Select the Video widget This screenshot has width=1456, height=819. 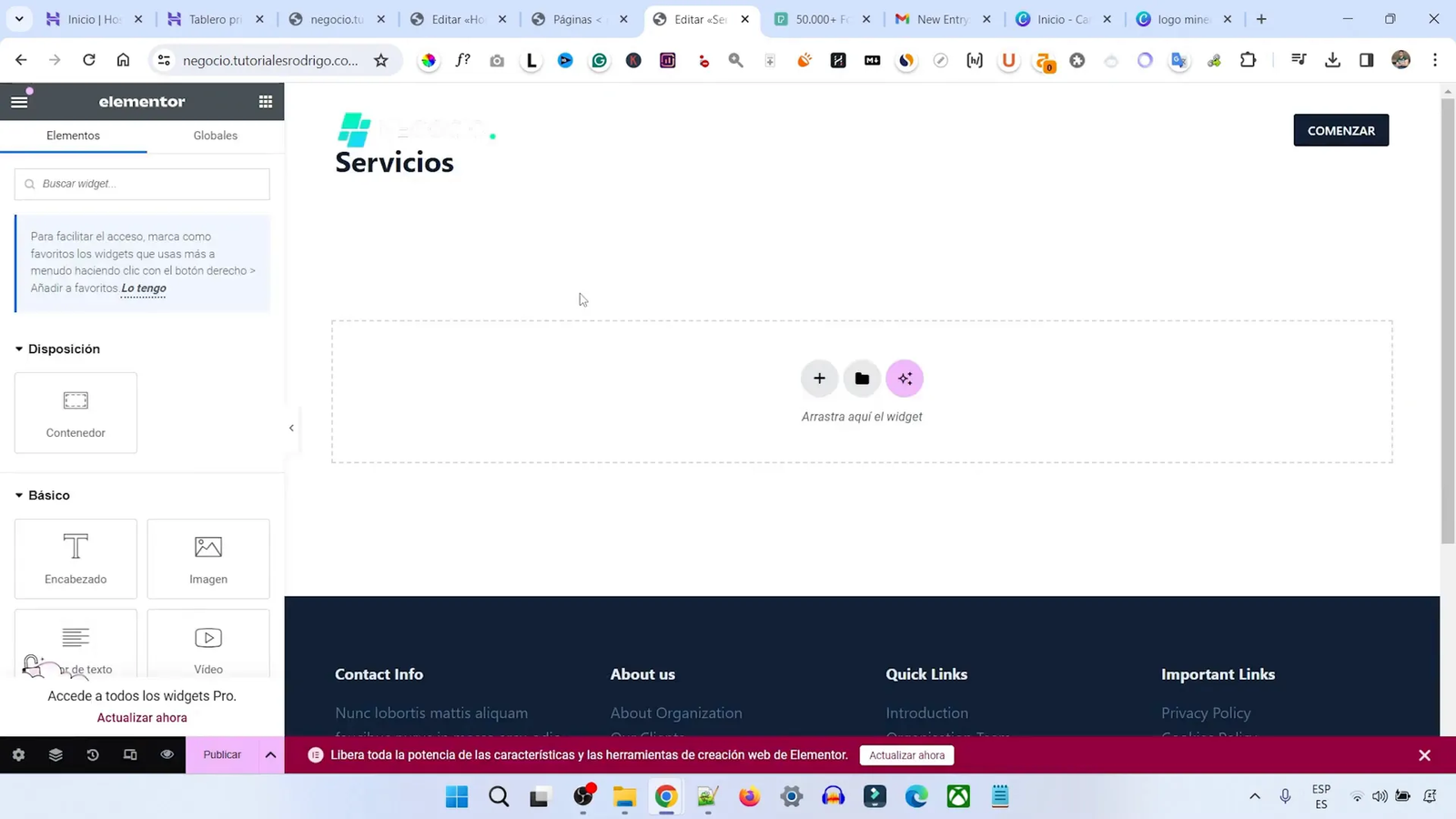pos(207,644)
